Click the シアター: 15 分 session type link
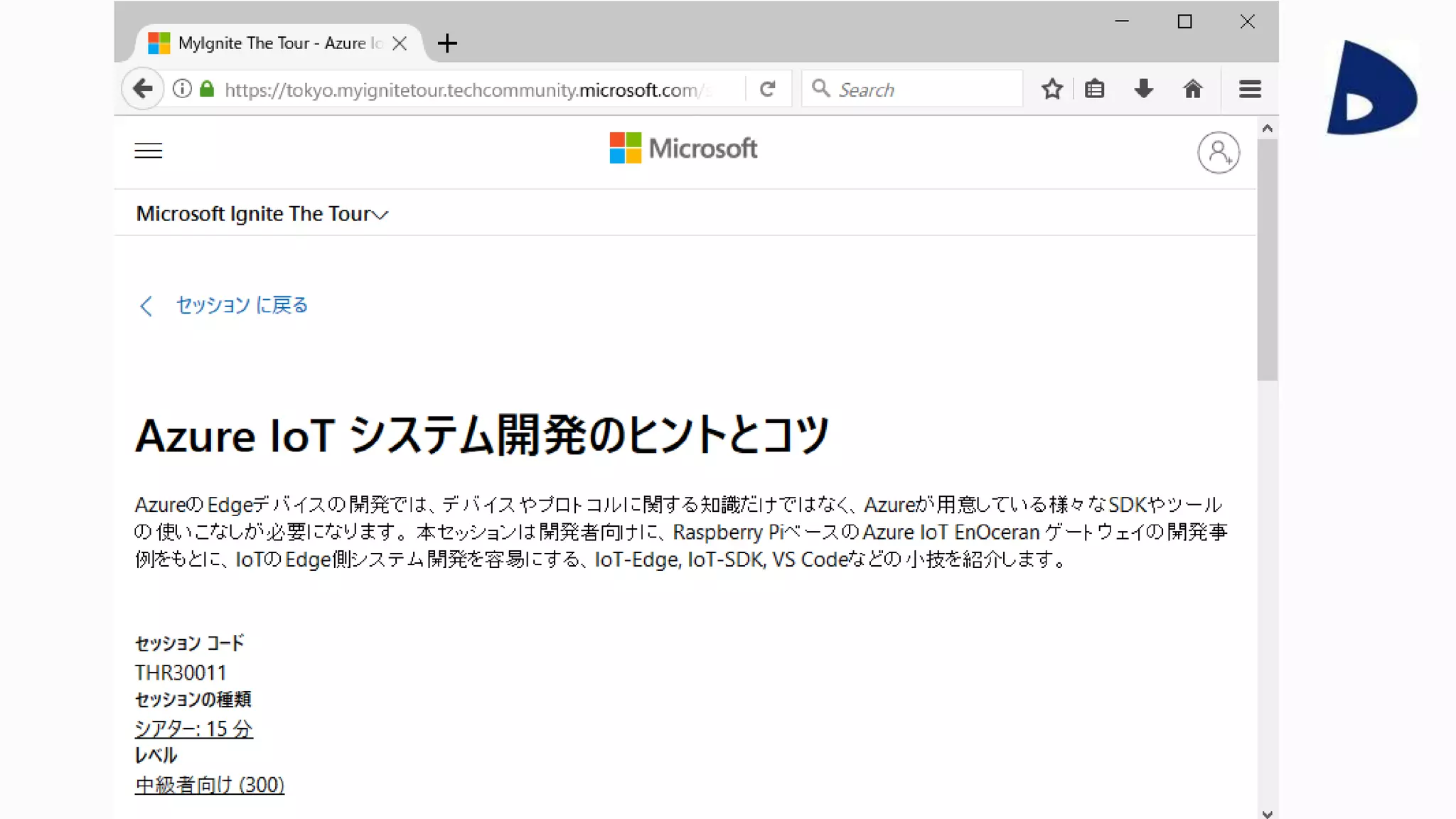1456x819 pixels. [x=193, y=729]
